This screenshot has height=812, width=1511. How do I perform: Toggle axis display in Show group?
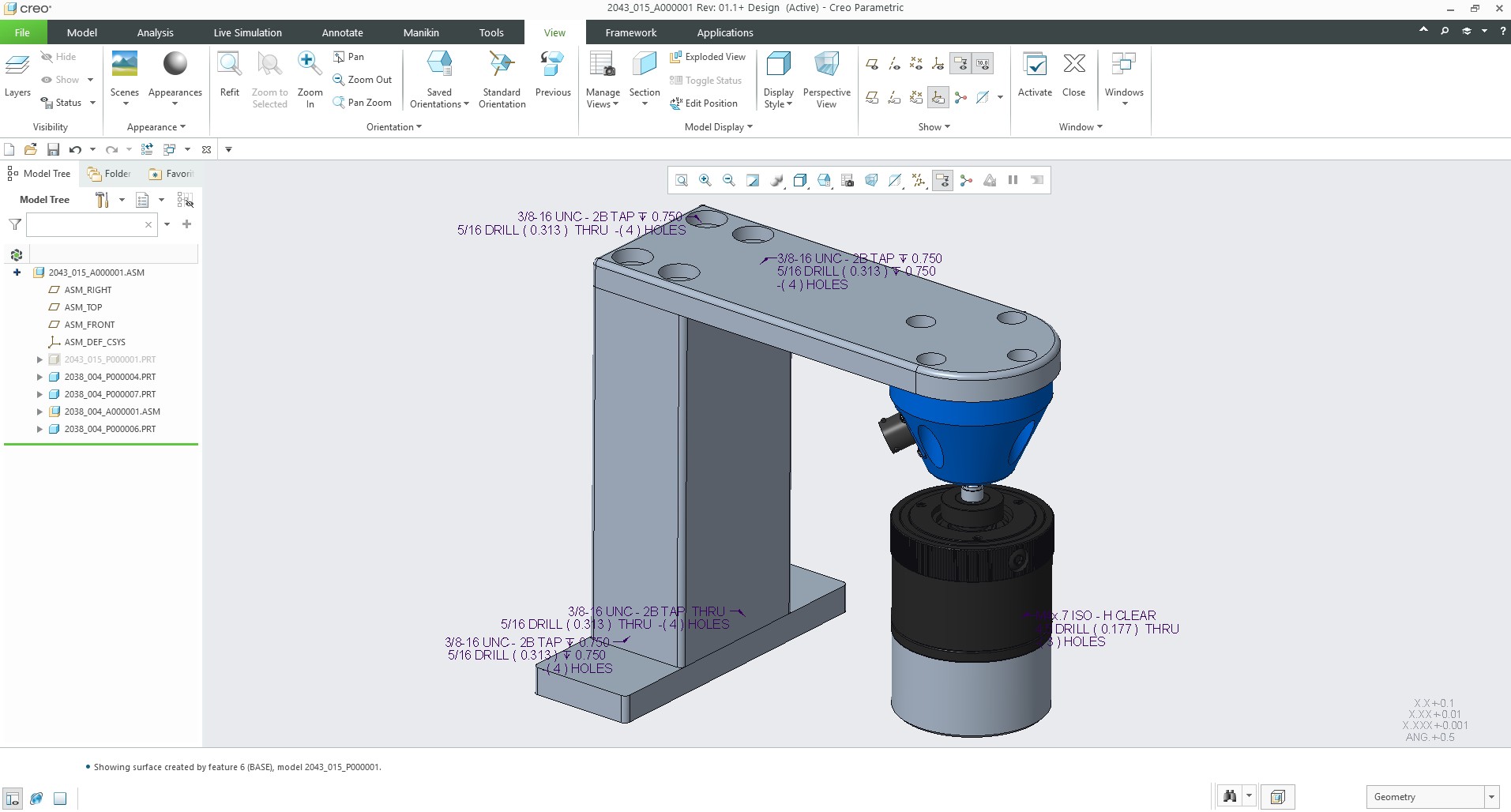894,64
